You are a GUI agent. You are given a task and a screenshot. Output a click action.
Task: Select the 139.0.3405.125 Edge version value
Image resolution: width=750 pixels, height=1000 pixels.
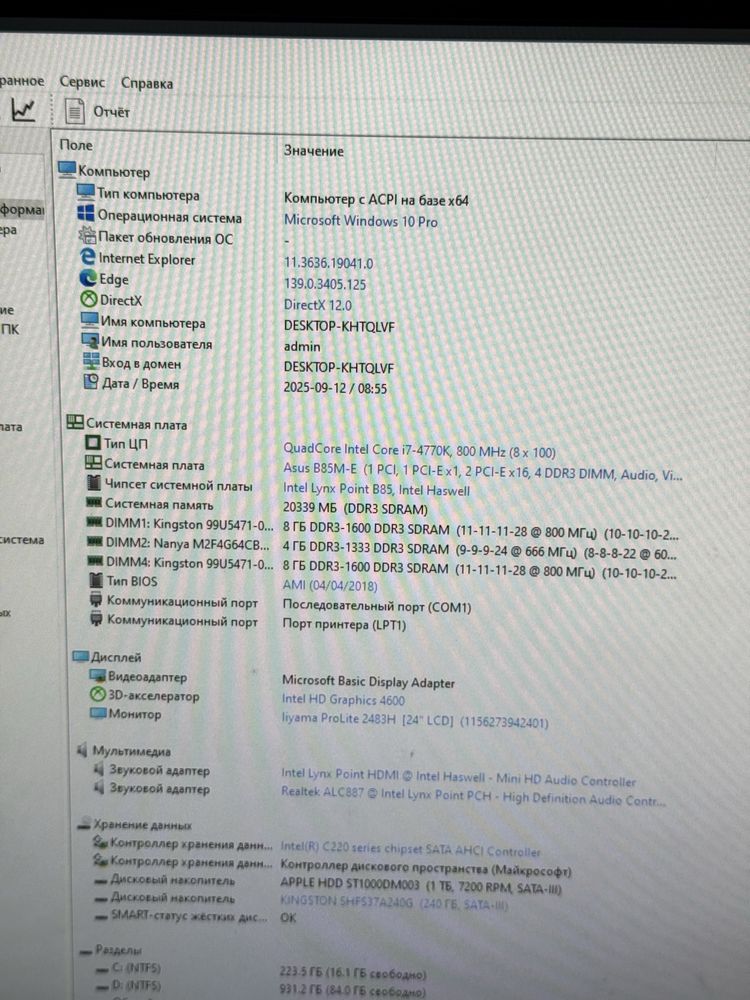click(325, 284)
